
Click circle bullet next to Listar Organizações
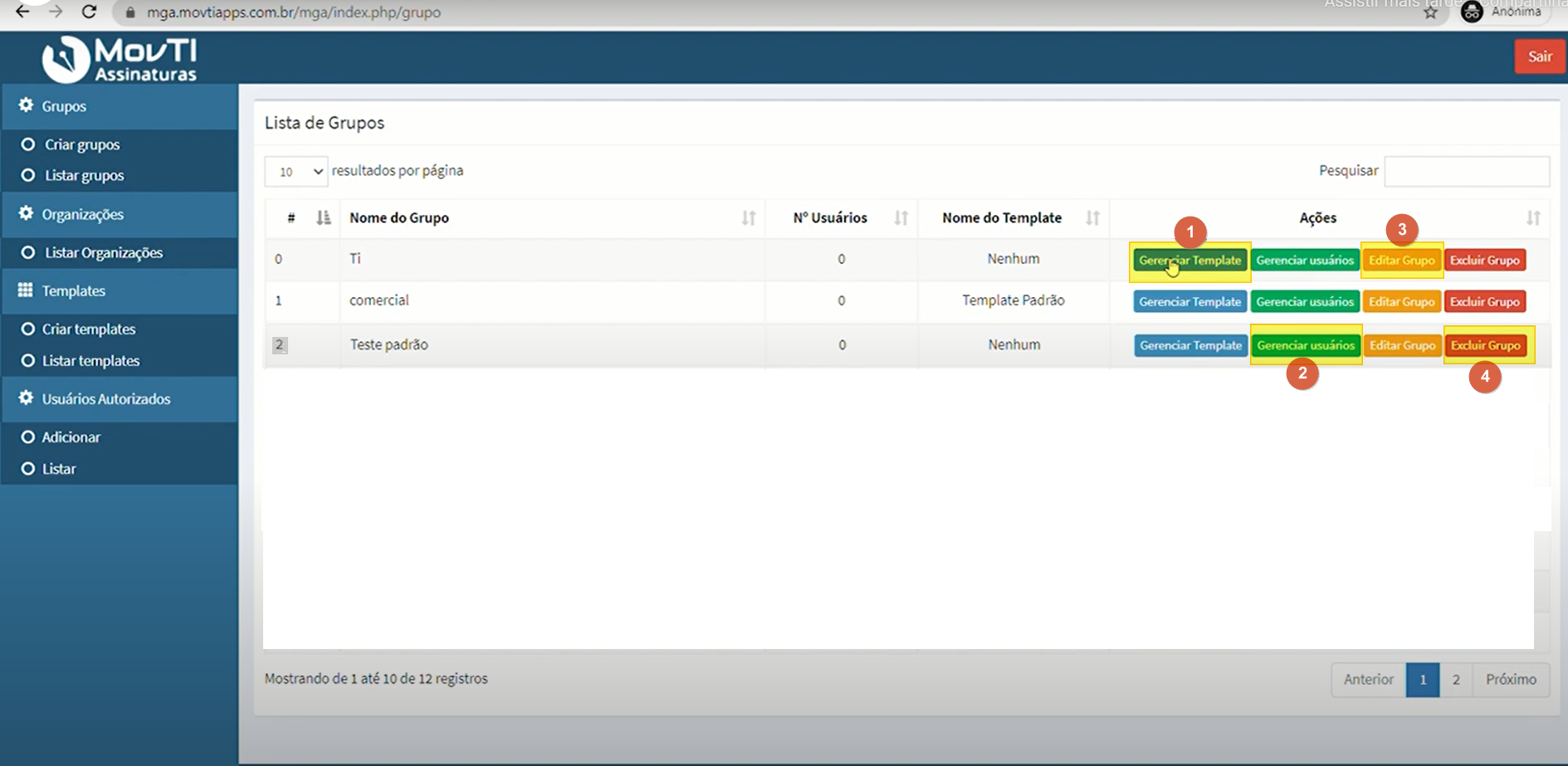point(28,252)
